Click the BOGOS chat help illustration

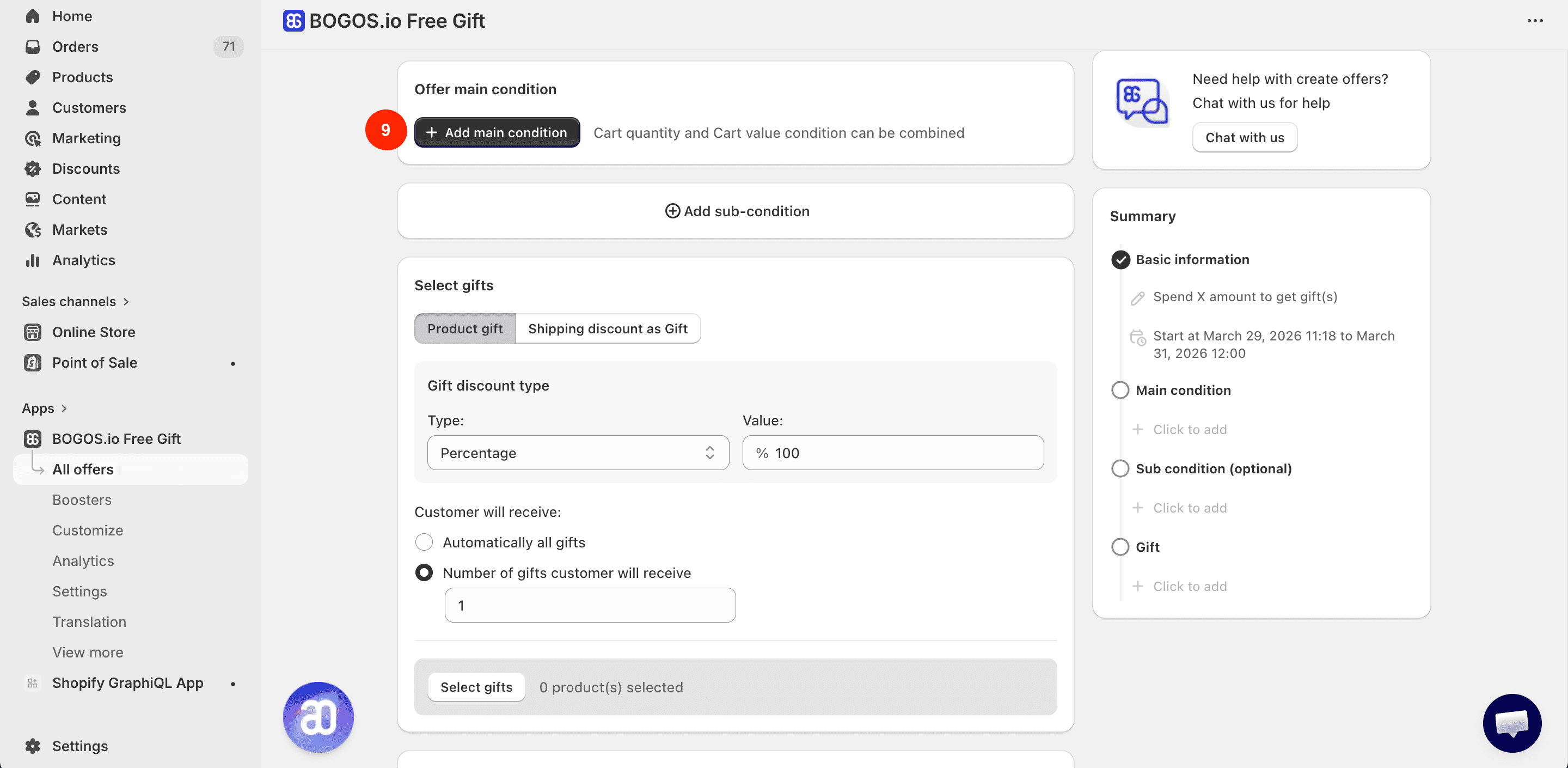(1142, 101)
